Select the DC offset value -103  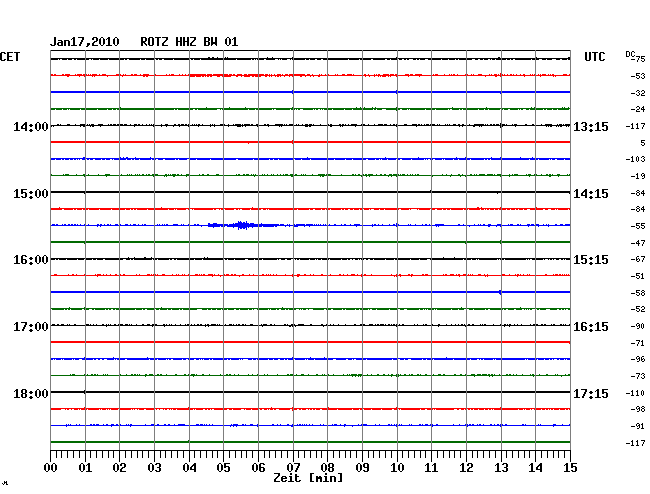pyautogui.click(x=635, y=159)
